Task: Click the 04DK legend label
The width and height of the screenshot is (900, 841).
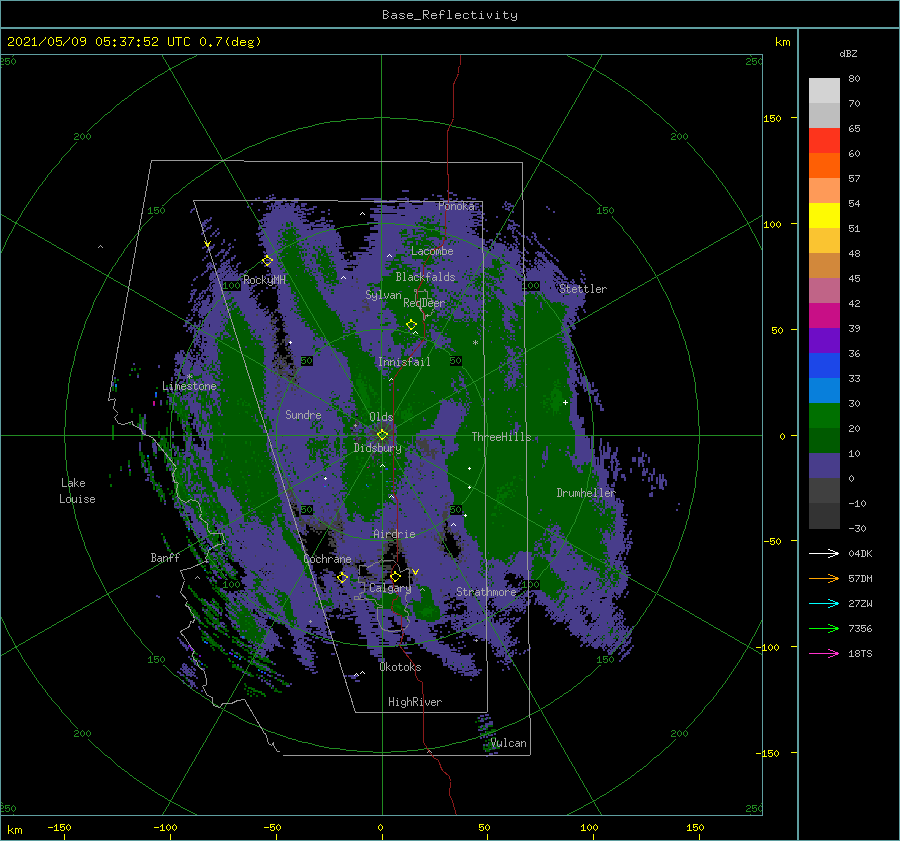Action: pos(860,554)
